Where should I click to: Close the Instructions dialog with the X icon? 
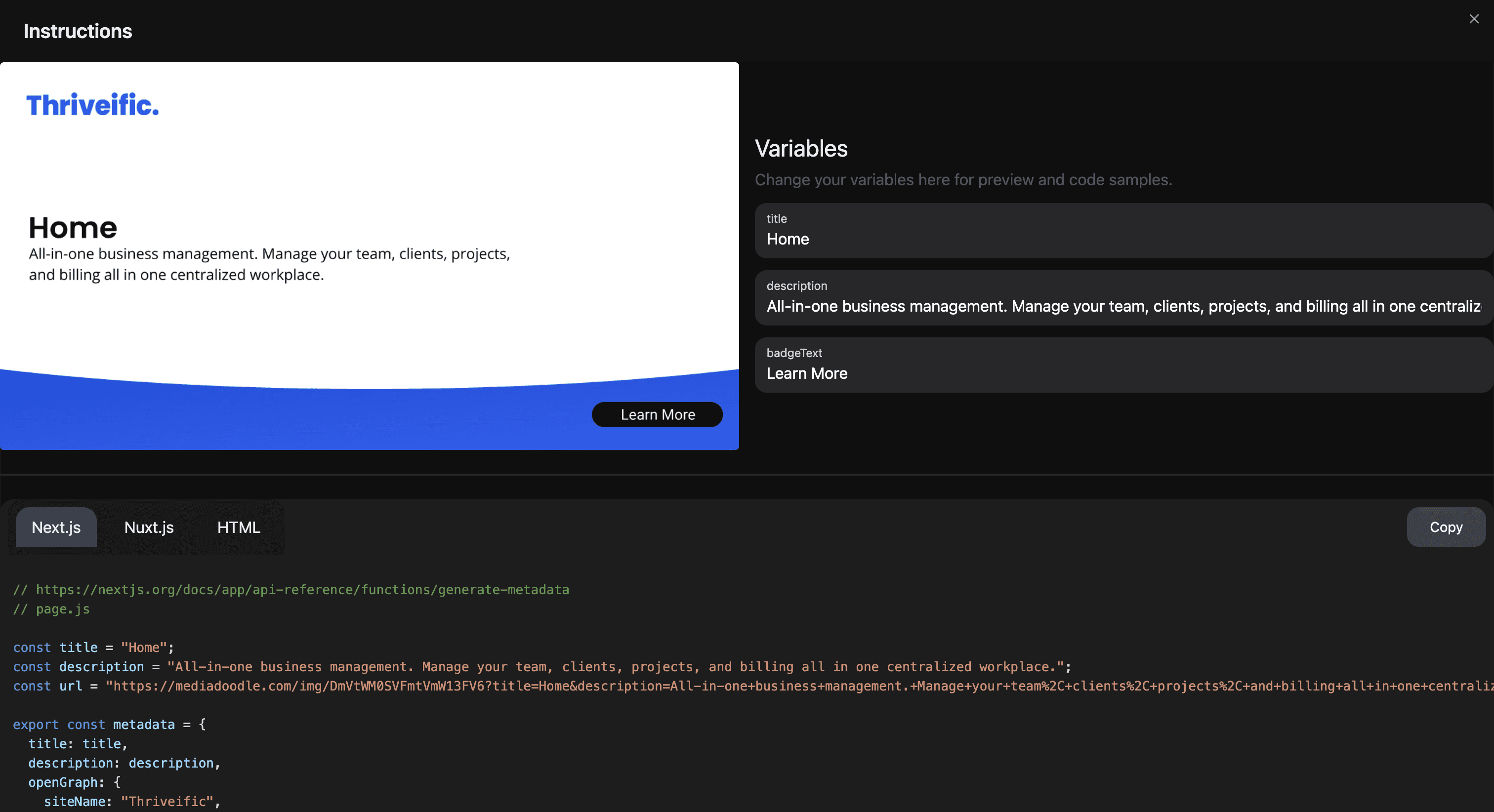[1474, 19]
